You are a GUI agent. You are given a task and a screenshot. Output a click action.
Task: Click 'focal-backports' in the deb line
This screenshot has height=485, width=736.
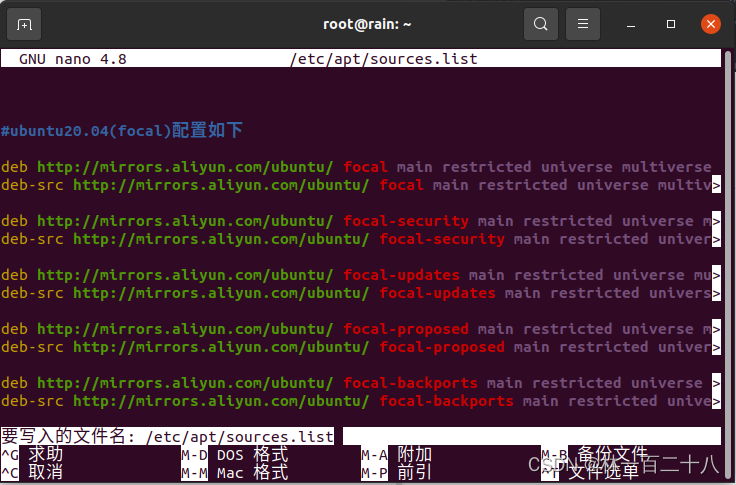(410, 383)
